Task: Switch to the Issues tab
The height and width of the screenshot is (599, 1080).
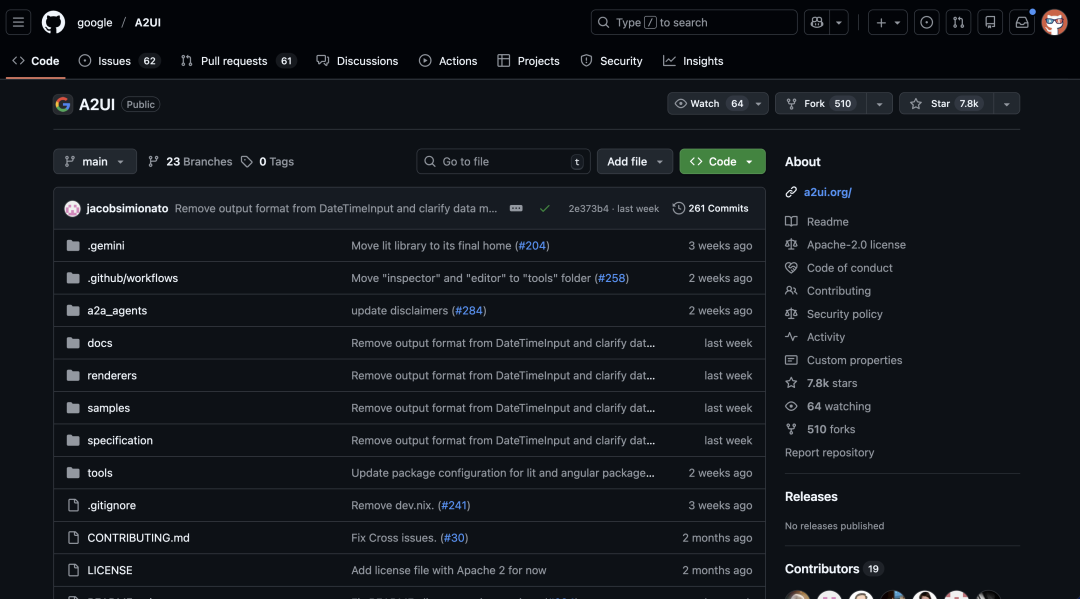Action: coord(119,61)
